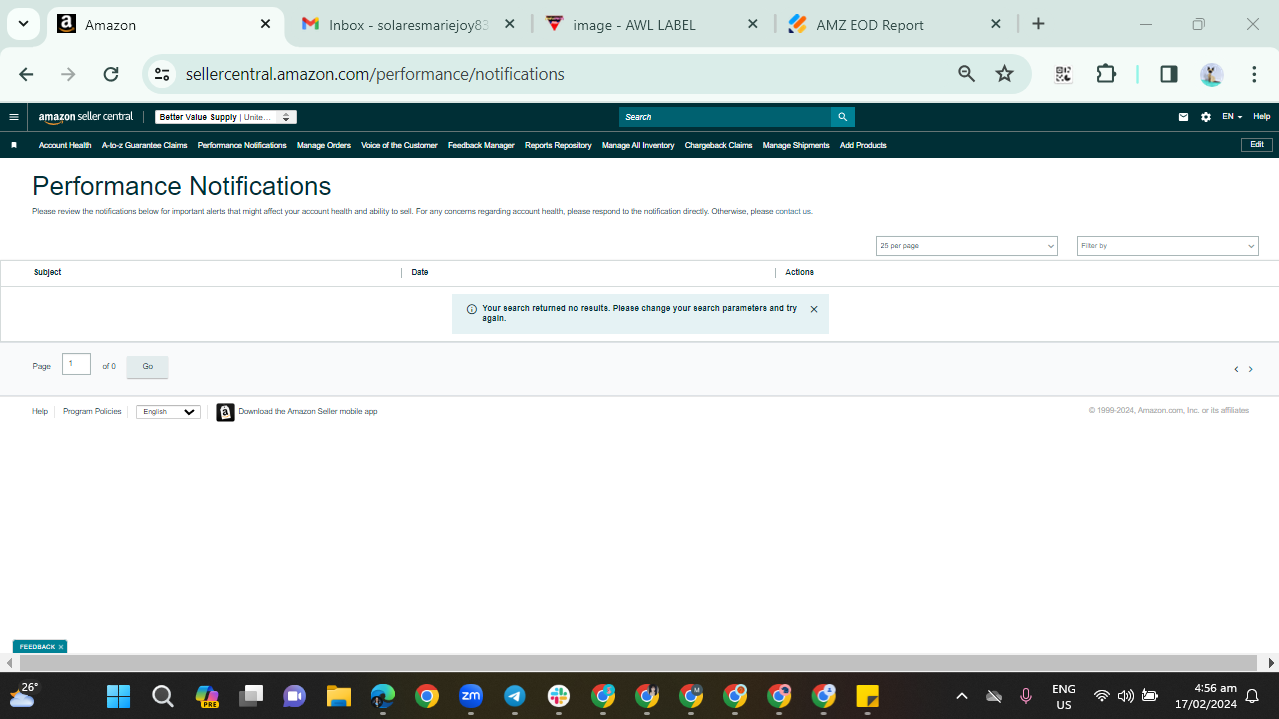Open the settings gear icon

pyautogui.click(x=1206, y=117)
